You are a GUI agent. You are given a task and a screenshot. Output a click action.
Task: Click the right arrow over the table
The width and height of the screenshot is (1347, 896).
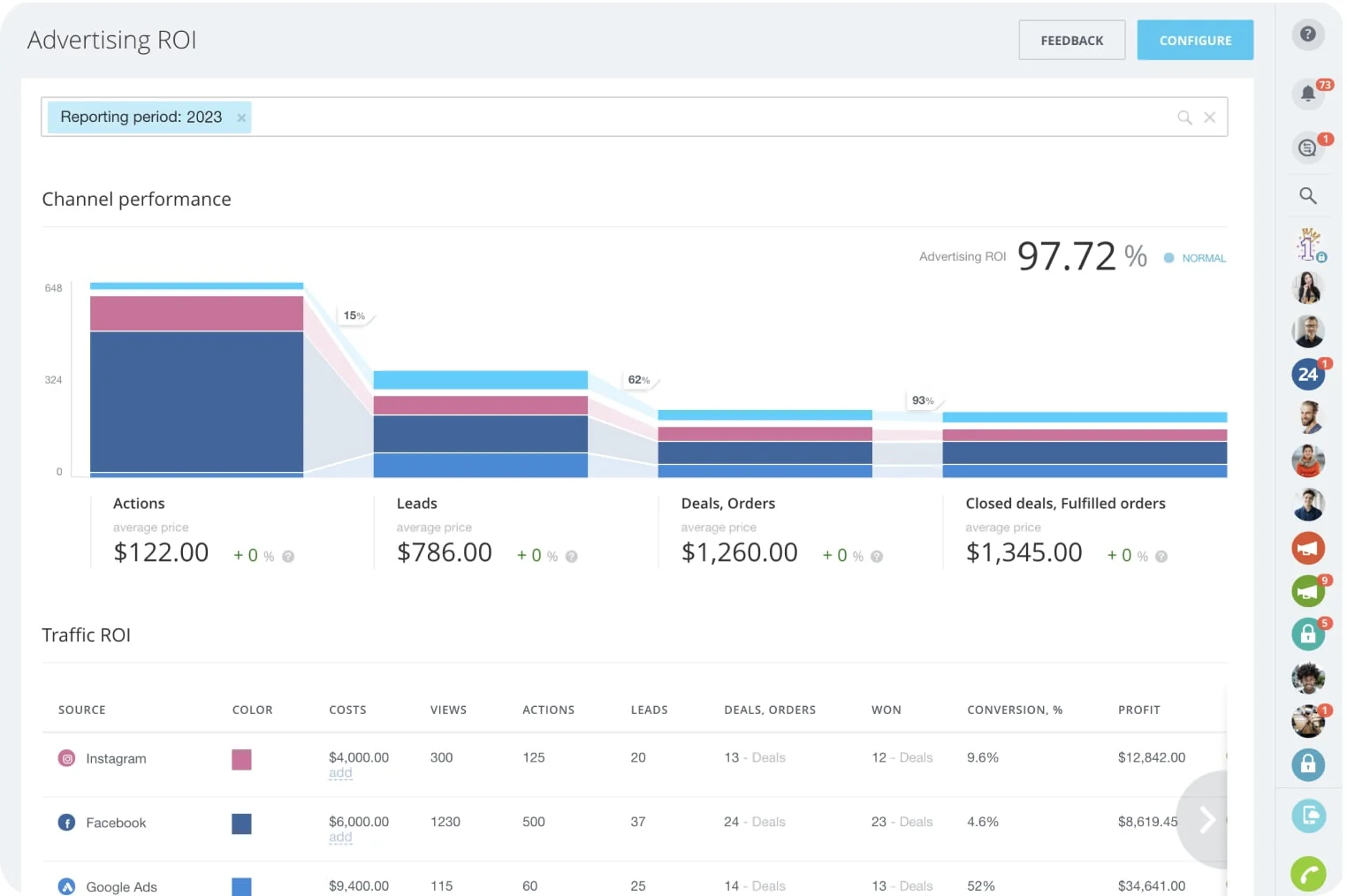click(x=1206, y=820)
